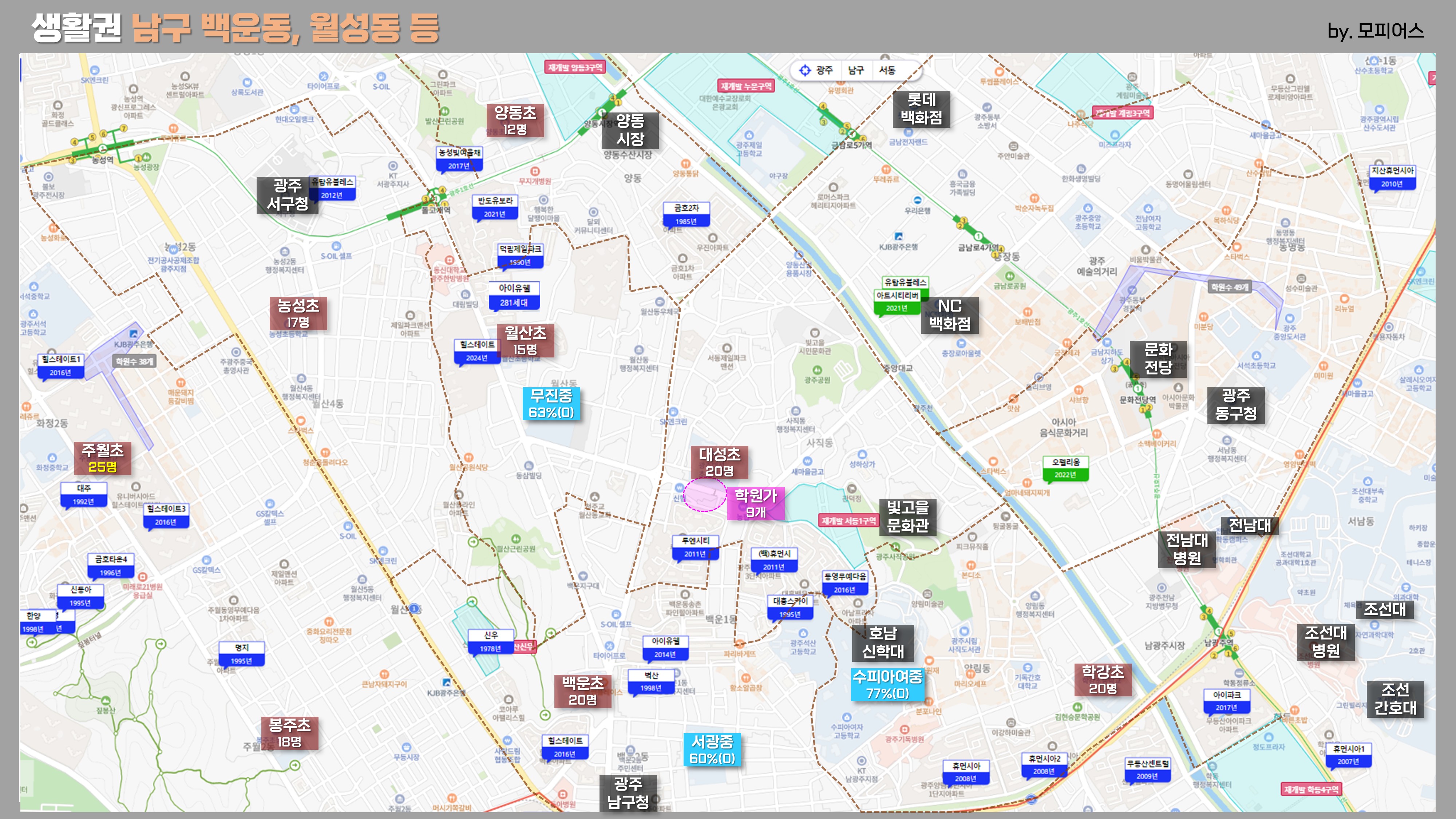
Task: Select the 학원수 38개 academy zone tag
Action: coord(135,361)
